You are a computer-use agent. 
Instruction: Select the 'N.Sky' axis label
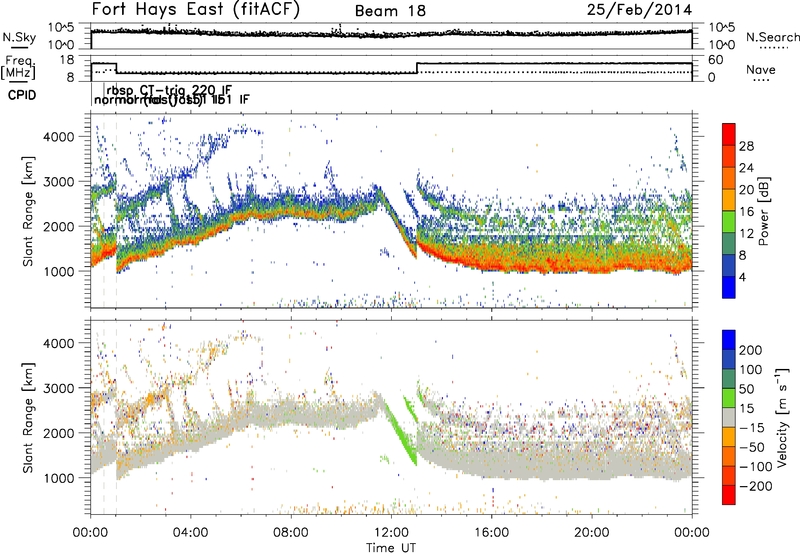pyautogui.click(x=19, y=38)
